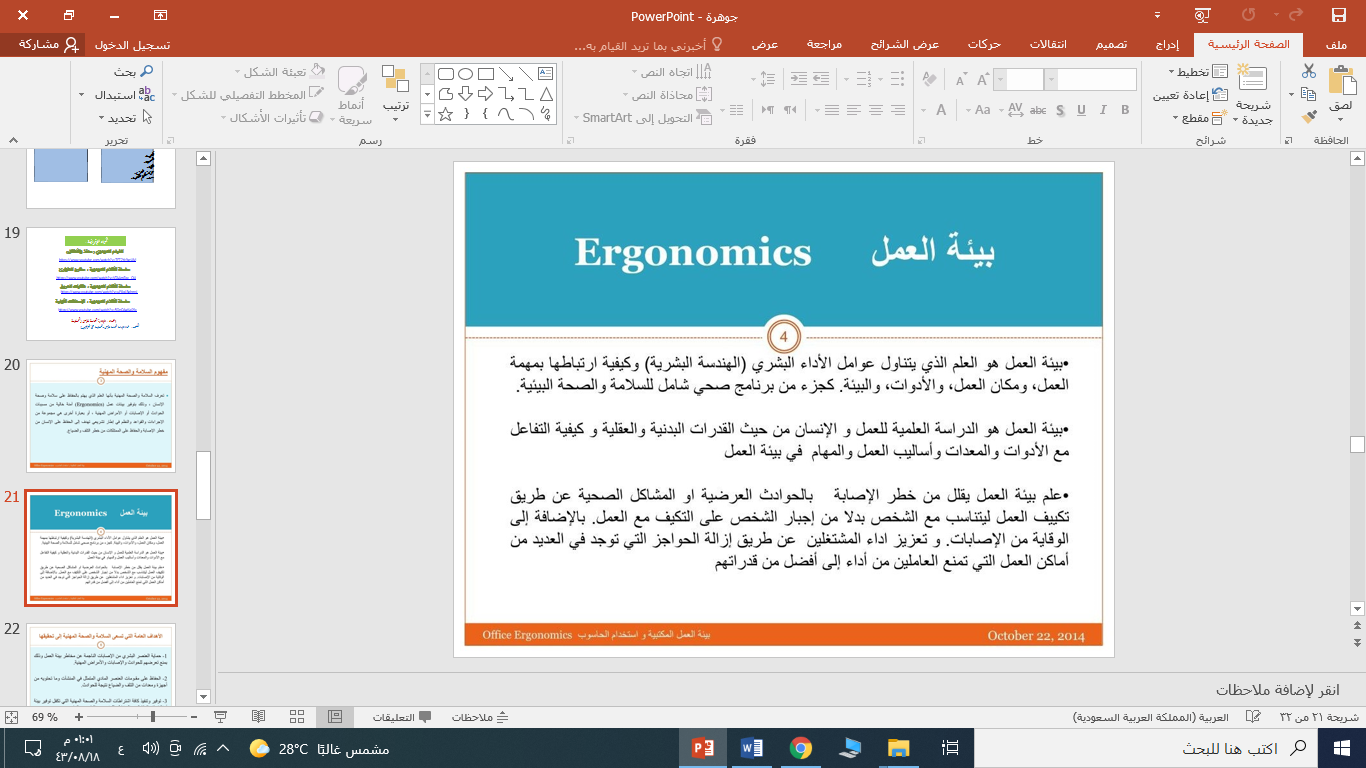1366x768 pixels.
Task: Select the star shape in shapes gallery
Action: coord(446,115)
